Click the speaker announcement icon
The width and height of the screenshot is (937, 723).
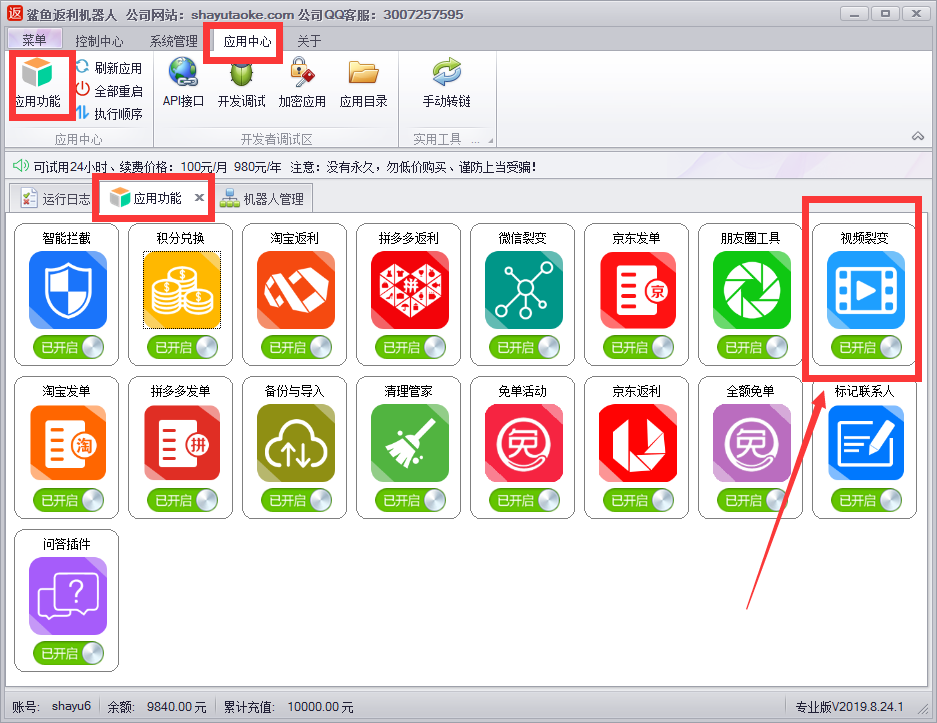coord(20,166)
